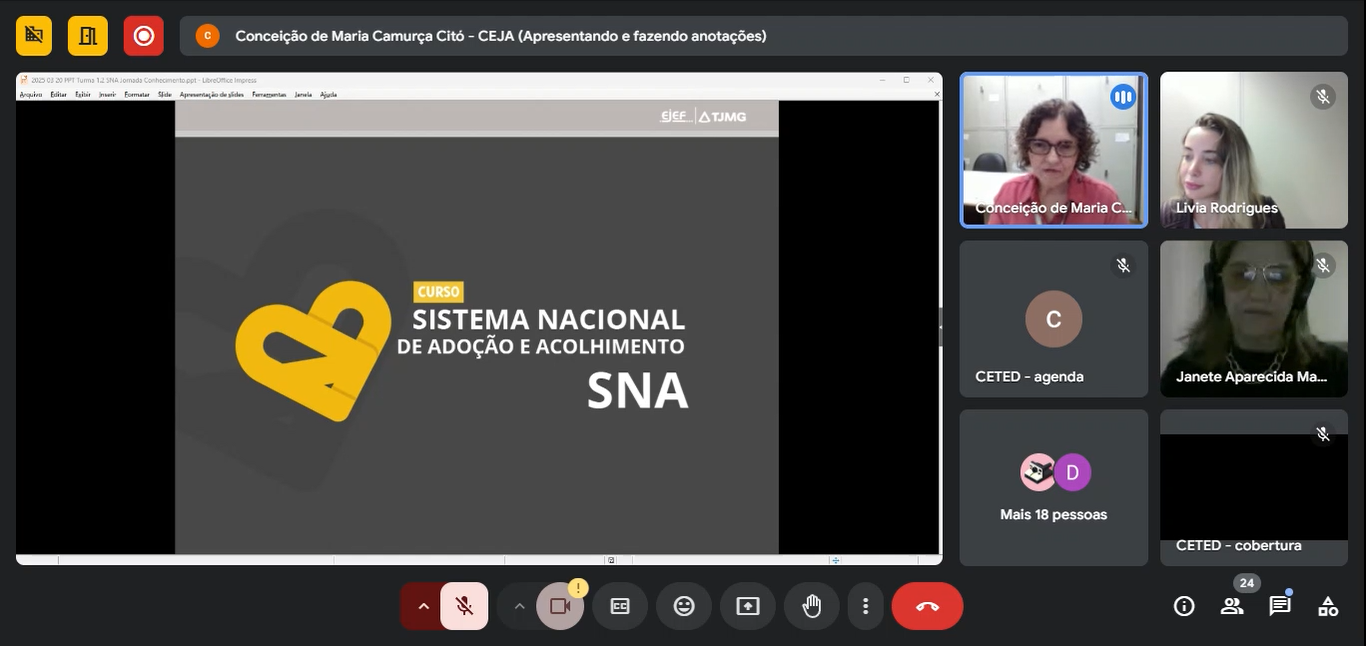Click the 'DE ADOÇÃO E ACOLHIMENTO' subtitle
The image size is (1366, 646).
tap(541, 347)
